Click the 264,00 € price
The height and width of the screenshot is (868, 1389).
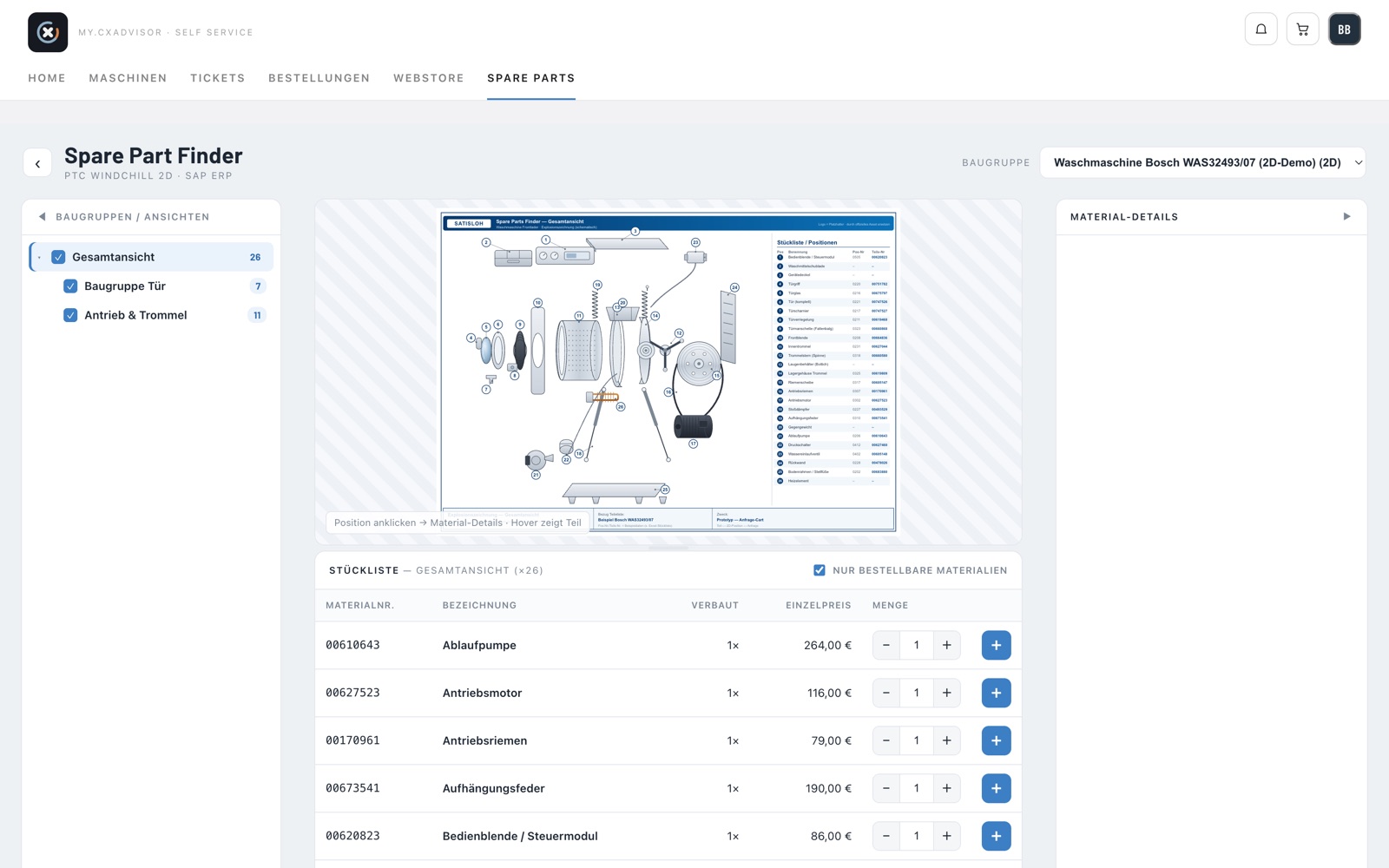827,645
